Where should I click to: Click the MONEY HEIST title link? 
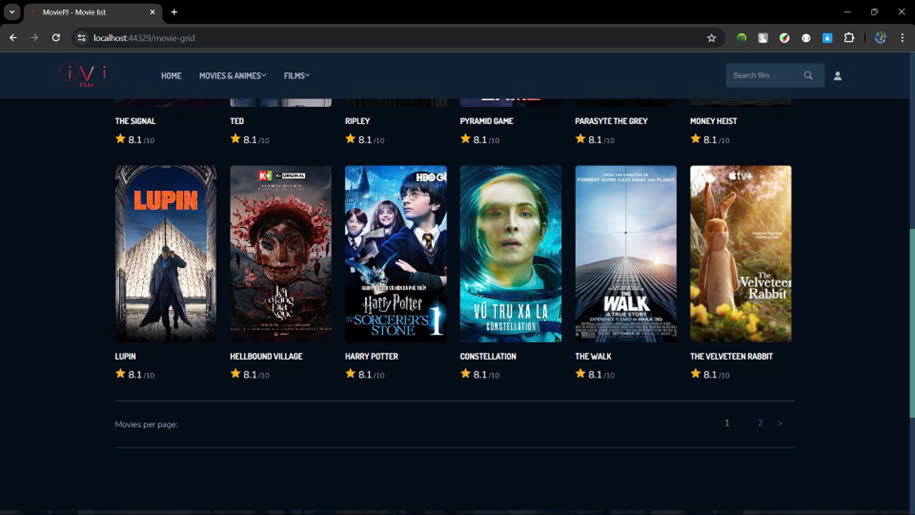714,121
